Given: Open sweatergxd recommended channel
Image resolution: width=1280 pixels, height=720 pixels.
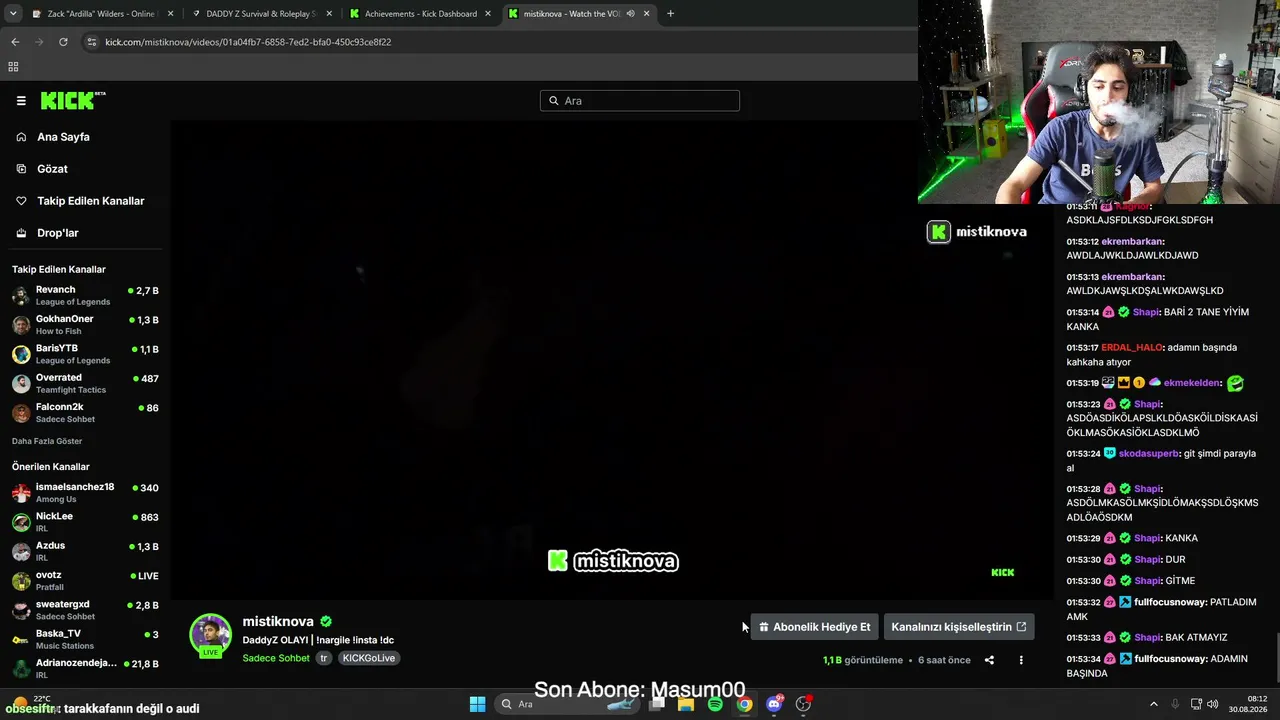Looking at the screenshot, I should tap(85, 610).
